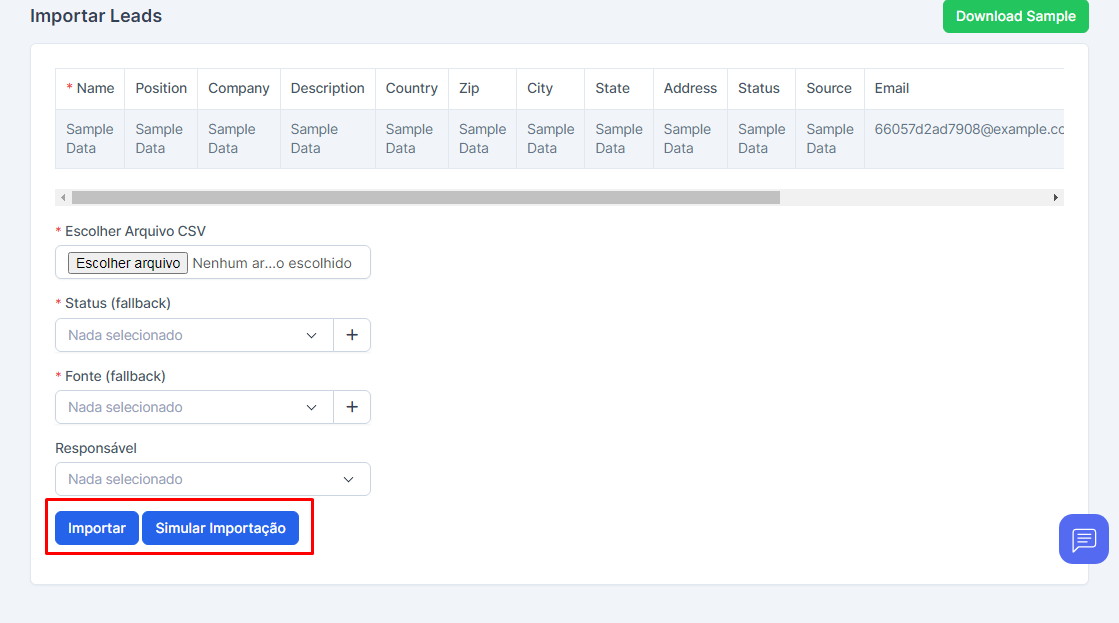Click right arrow of horizontal scrollbar
The width and height of the screenshot is (1119, 623).
1055,198
